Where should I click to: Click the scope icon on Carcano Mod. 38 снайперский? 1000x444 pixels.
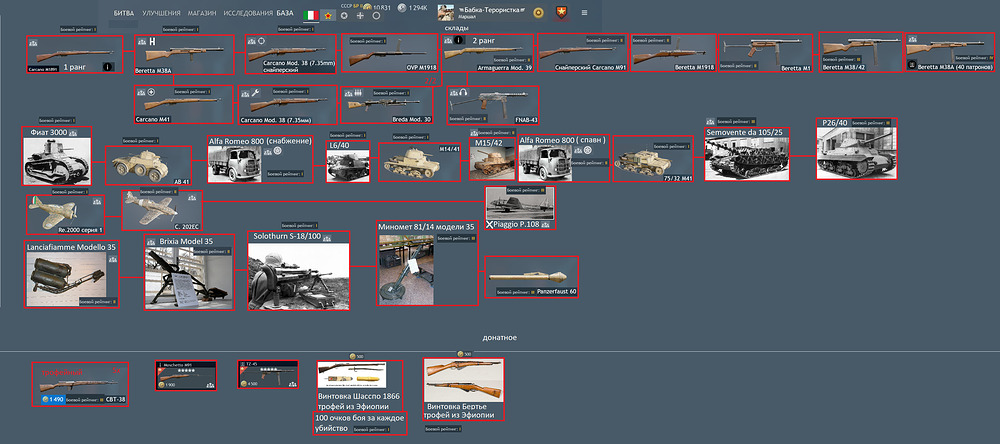coord(260,40)
